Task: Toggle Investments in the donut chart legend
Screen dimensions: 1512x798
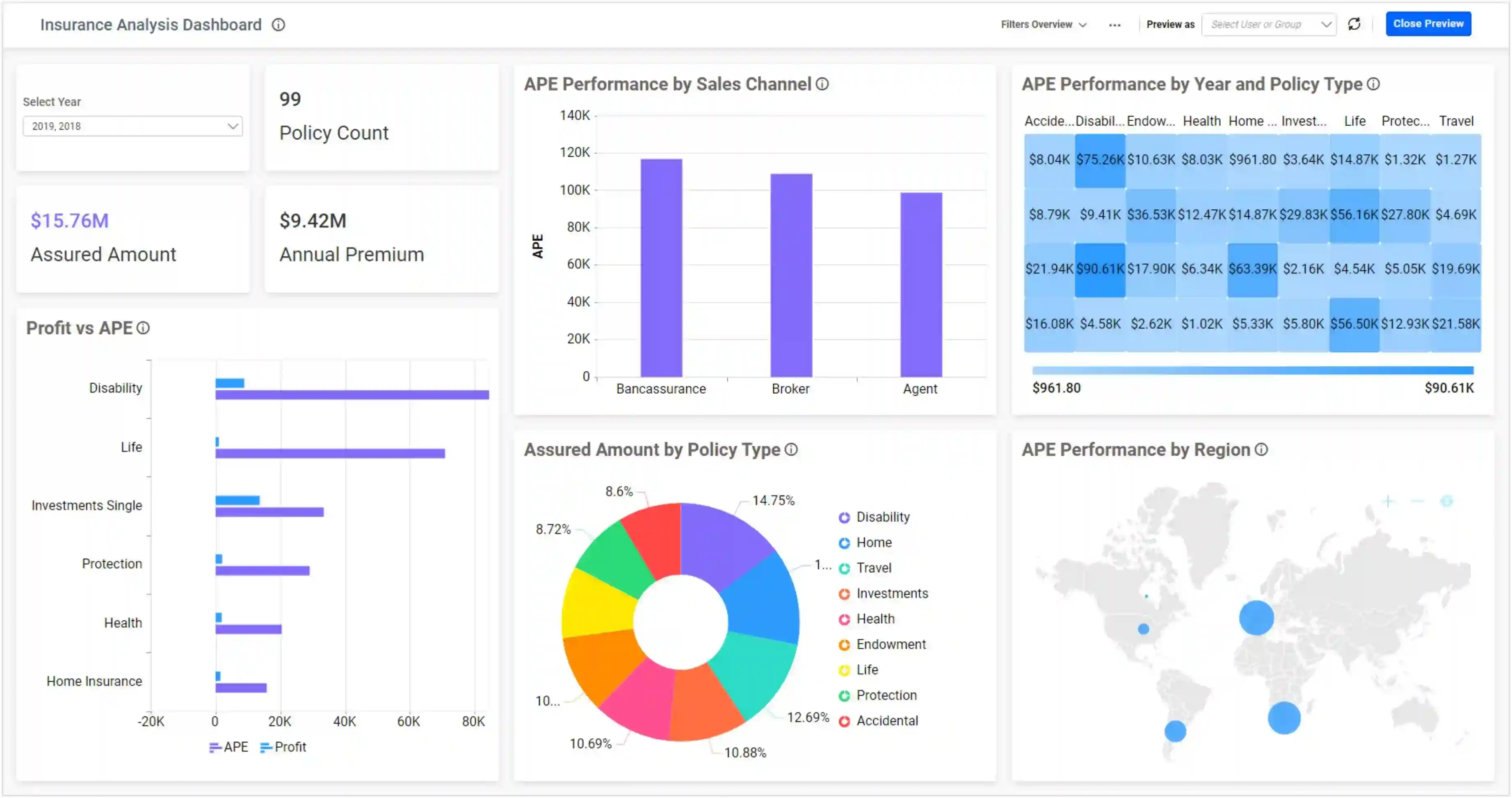Action: (884, 593)
